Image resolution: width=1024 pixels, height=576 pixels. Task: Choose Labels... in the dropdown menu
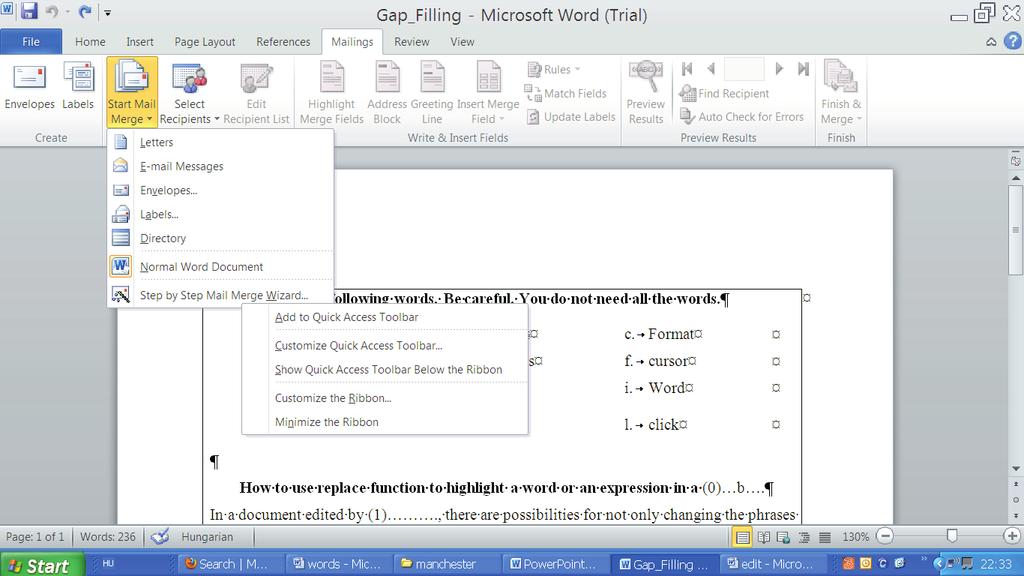pos(221,214)
